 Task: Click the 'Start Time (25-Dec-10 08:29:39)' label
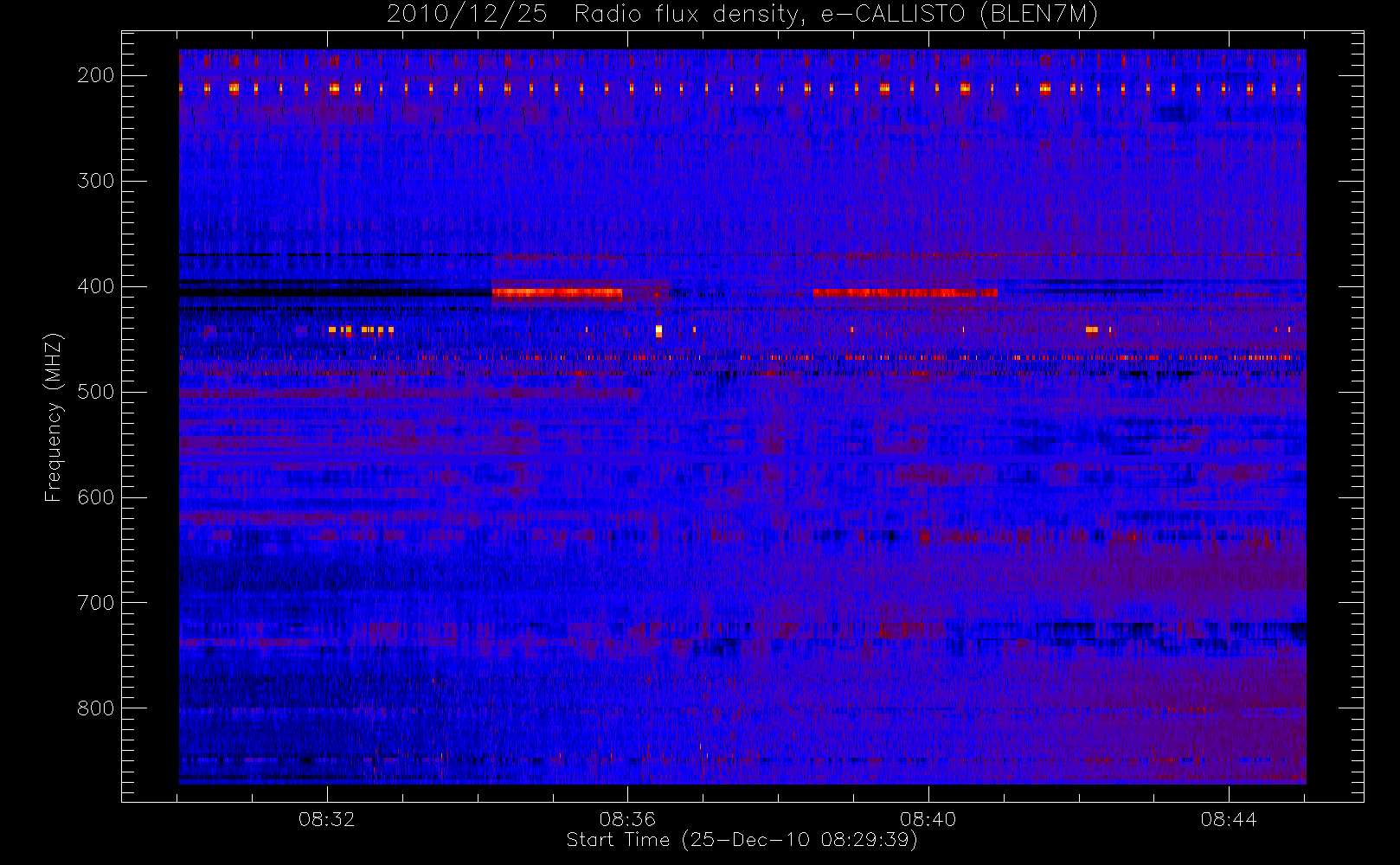(x=742, y=840)
